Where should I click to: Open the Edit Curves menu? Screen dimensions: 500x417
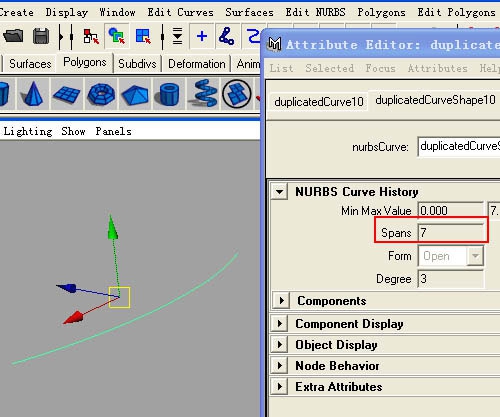[180, 13]
